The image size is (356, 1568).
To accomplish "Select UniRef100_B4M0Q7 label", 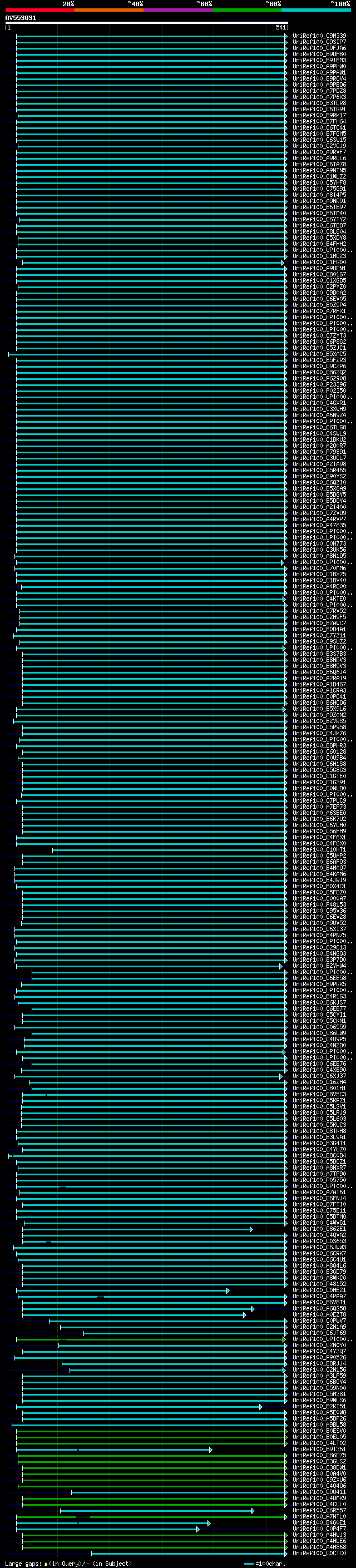I will coord(319,868).
